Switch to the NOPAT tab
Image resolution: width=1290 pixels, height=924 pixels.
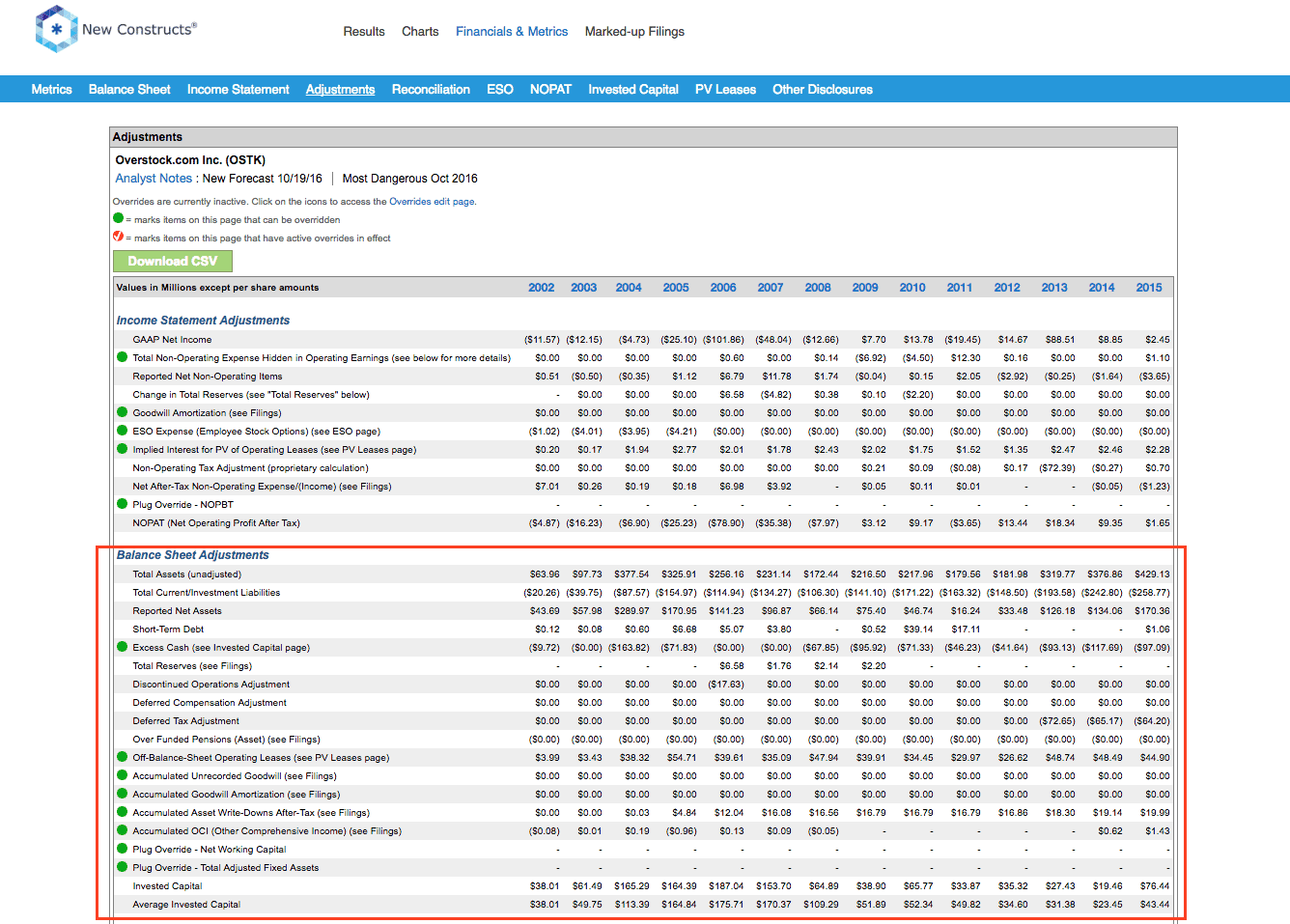tap(550, 89)
